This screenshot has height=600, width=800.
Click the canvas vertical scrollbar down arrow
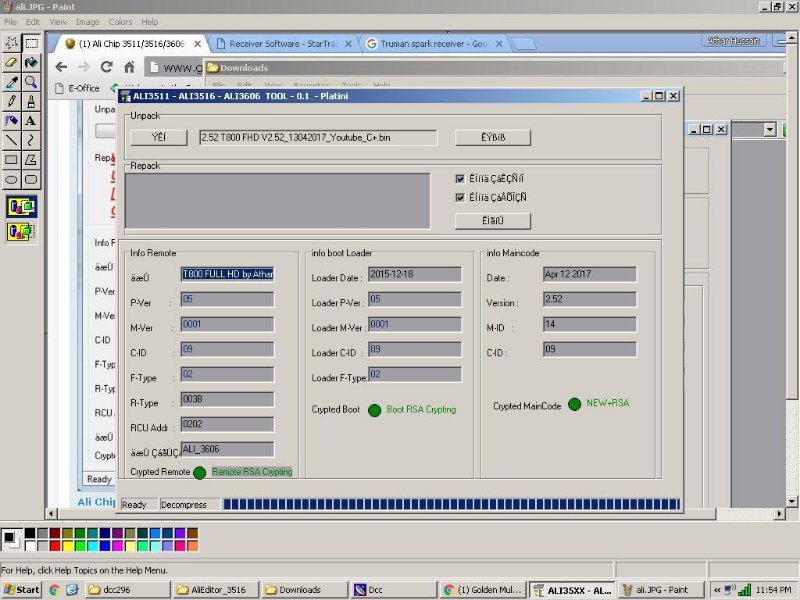point(792,501)
